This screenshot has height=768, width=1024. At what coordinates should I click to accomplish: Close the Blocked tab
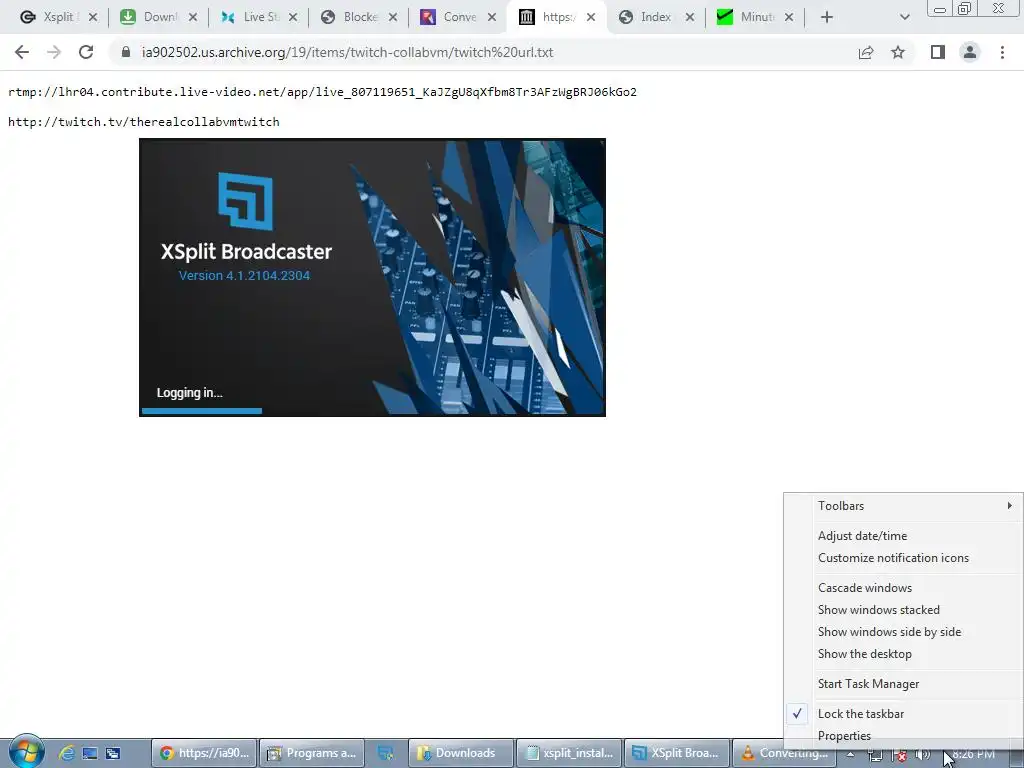coord(392,17)
